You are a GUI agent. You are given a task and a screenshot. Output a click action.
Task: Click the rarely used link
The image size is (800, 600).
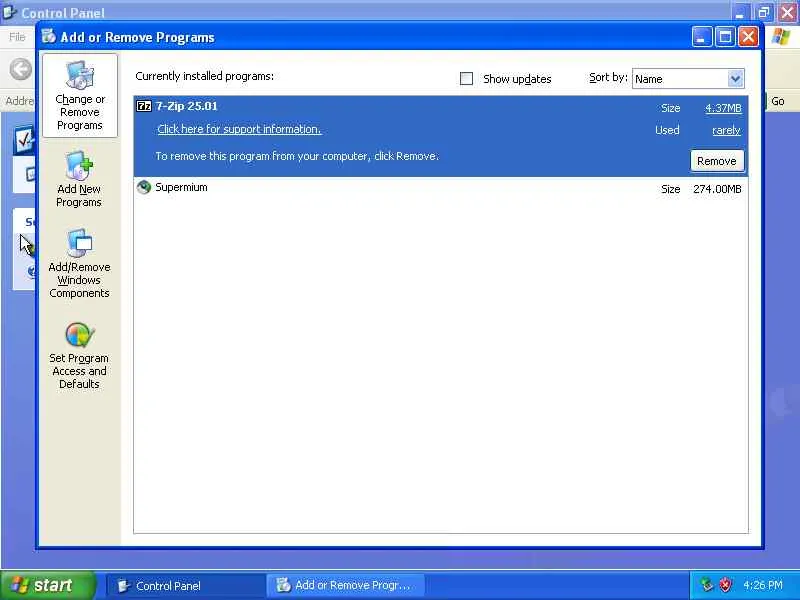(x=726, y=131)
